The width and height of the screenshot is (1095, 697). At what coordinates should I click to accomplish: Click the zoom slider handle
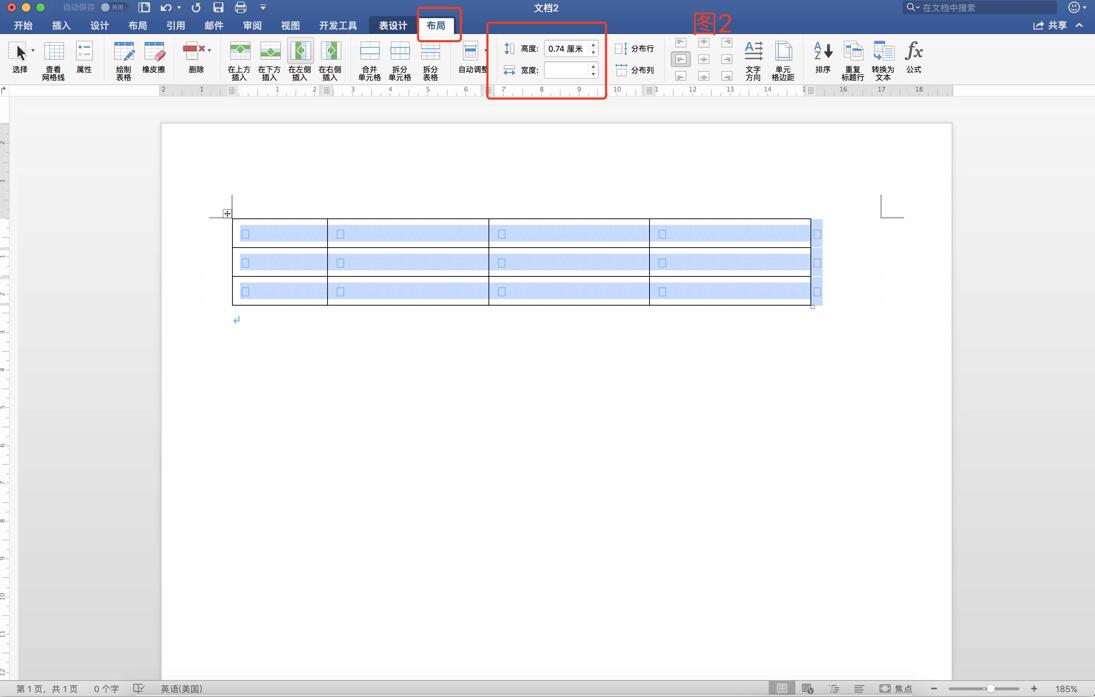(990, 689)
